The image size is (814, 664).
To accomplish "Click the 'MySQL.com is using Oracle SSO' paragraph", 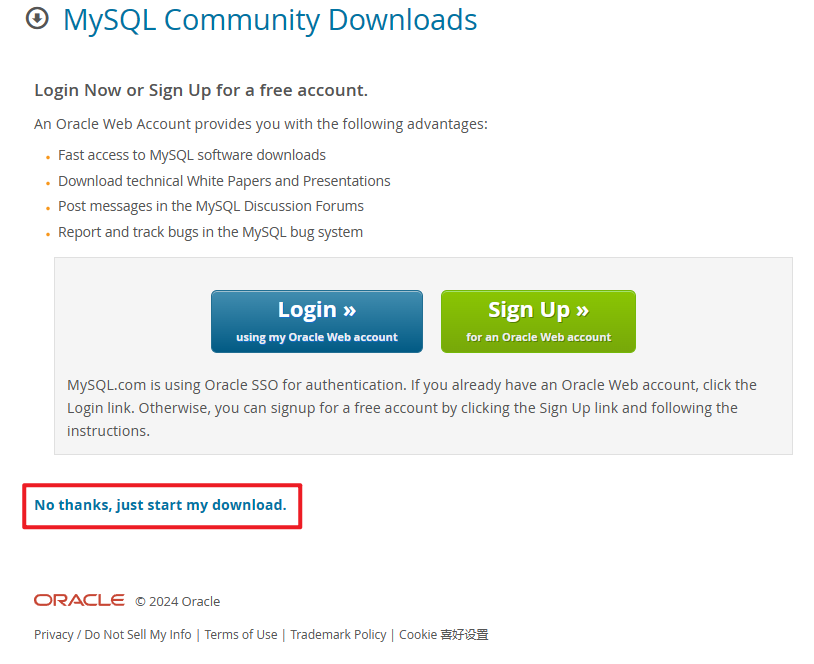I will click(412, 408).
